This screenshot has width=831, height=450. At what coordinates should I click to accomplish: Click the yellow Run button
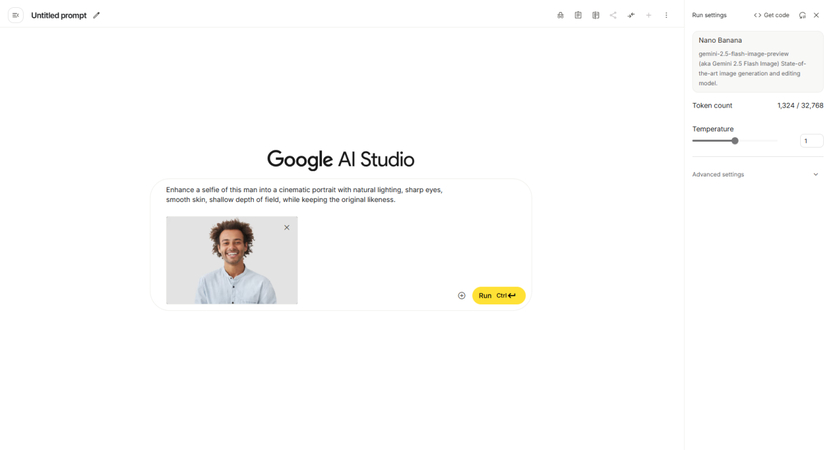pos(499,296)
